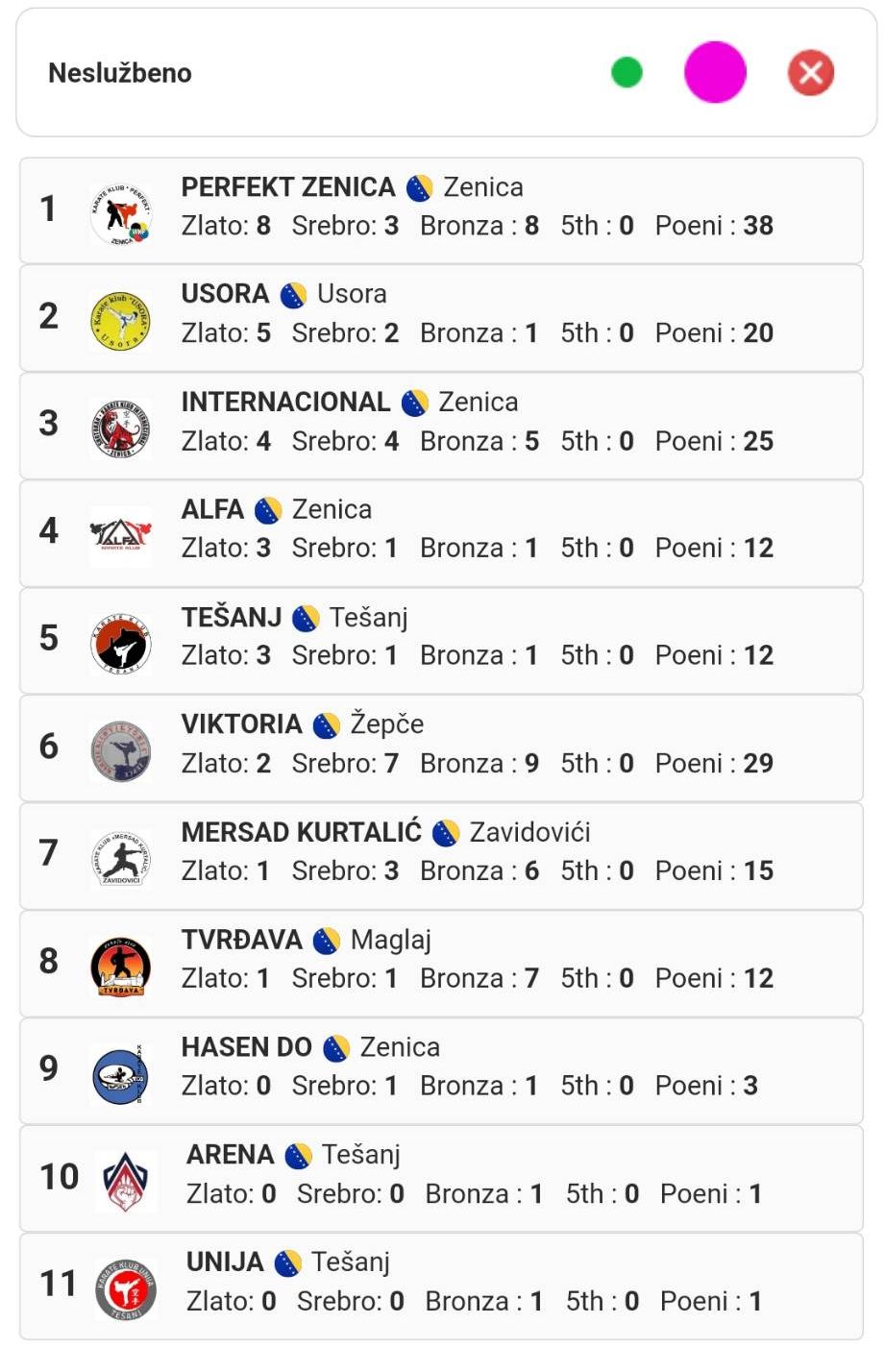Click the Internacional club logo
Screen dimensions: 885x1372
(x=120, y=428)
